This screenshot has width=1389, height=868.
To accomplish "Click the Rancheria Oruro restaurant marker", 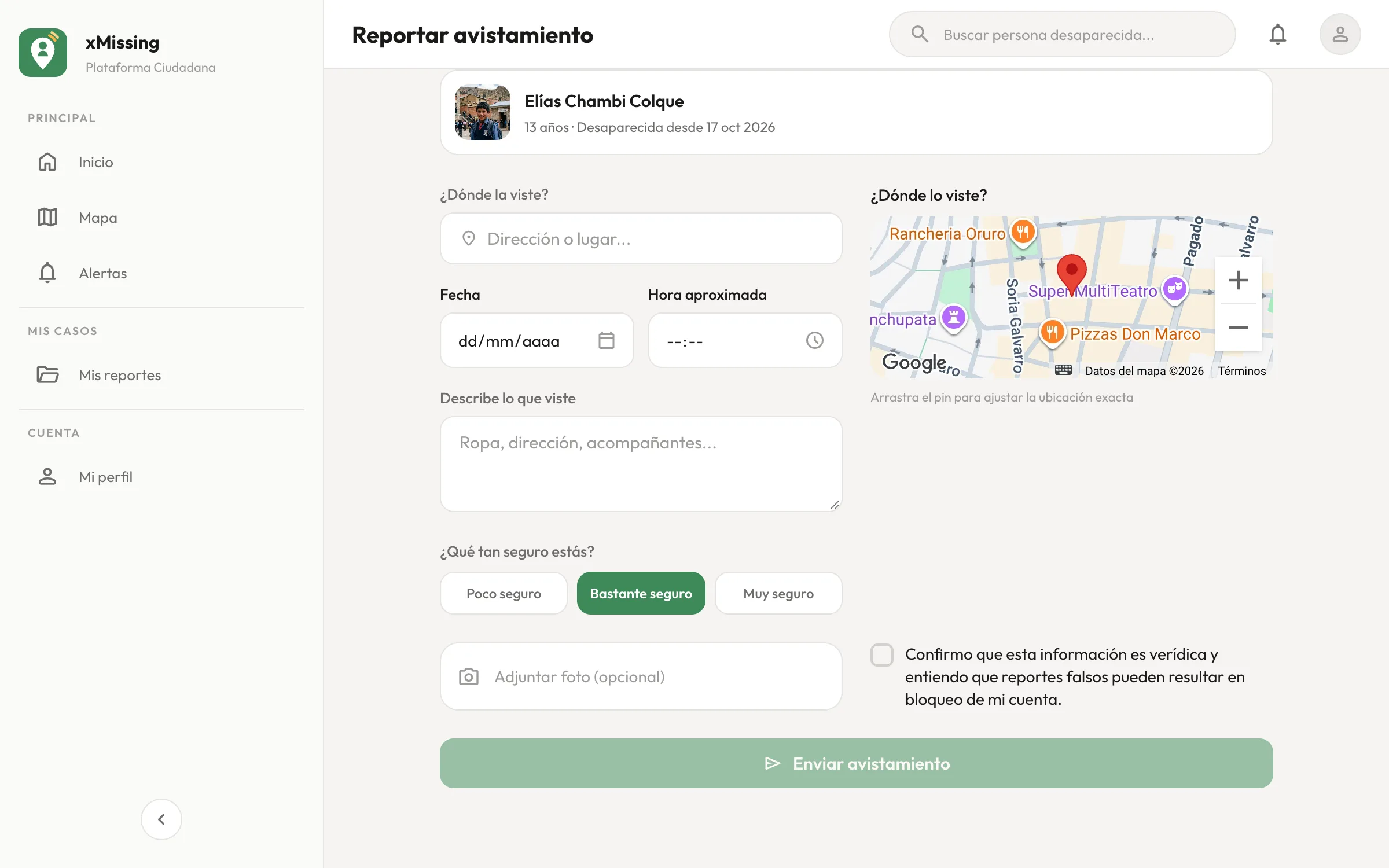I will point(1023,232).
